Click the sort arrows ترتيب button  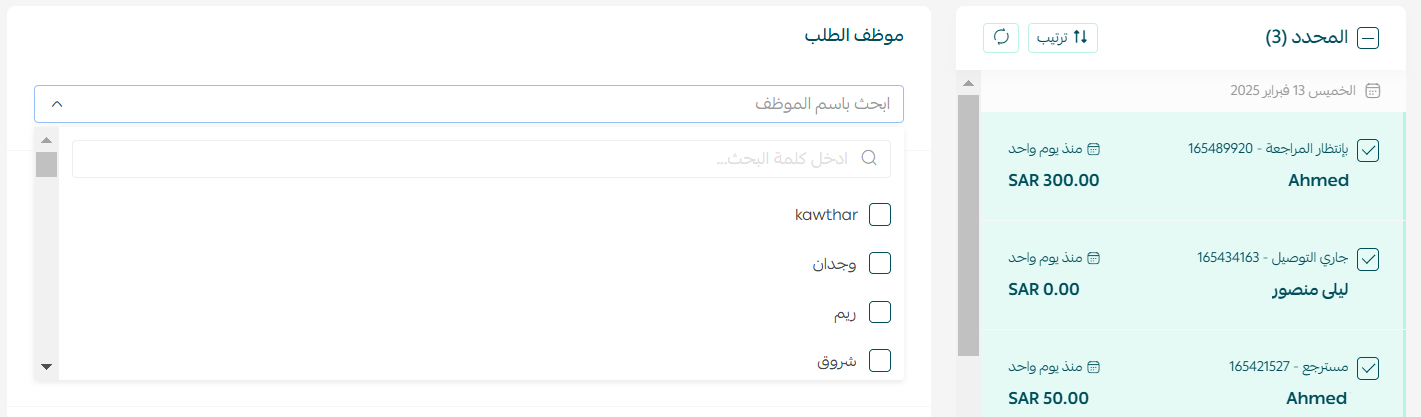tap(1062, 37)
